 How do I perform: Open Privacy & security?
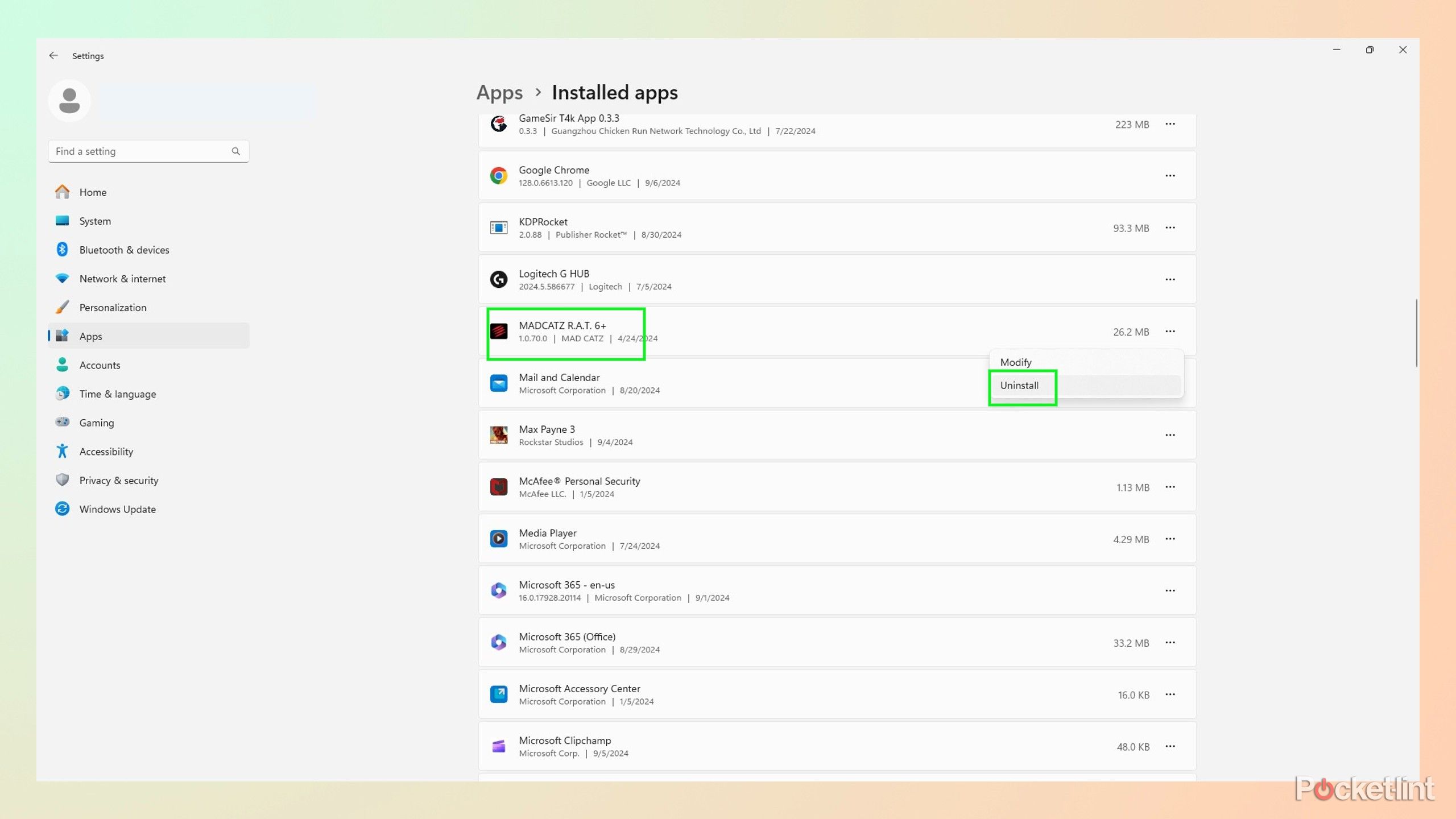[x=149, y=480]
